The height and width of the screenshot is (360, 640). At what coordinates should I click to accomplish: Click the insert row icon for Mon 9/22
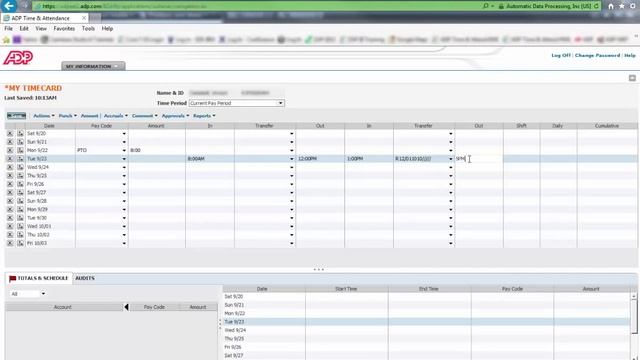(x=20, y=150)
